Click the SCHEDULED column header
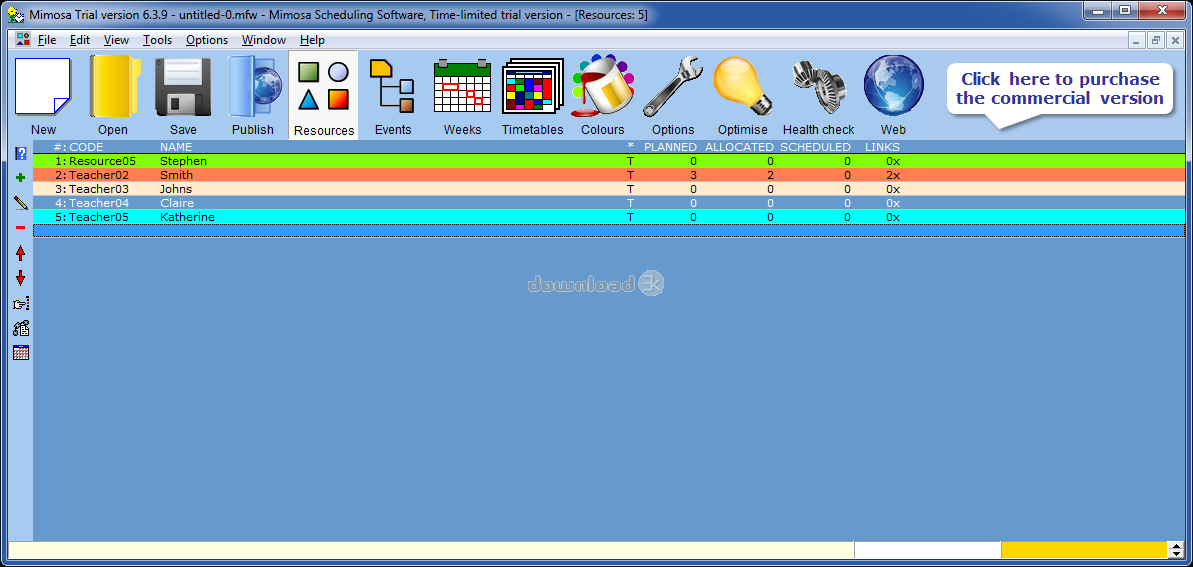The image size is (1193, 567). click(x=816, y=147)
